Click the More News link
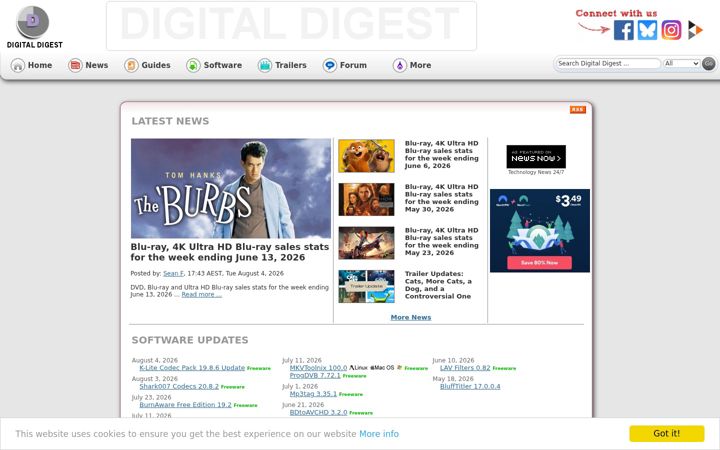This screenshot has height=450, width=720. (411, 317)
